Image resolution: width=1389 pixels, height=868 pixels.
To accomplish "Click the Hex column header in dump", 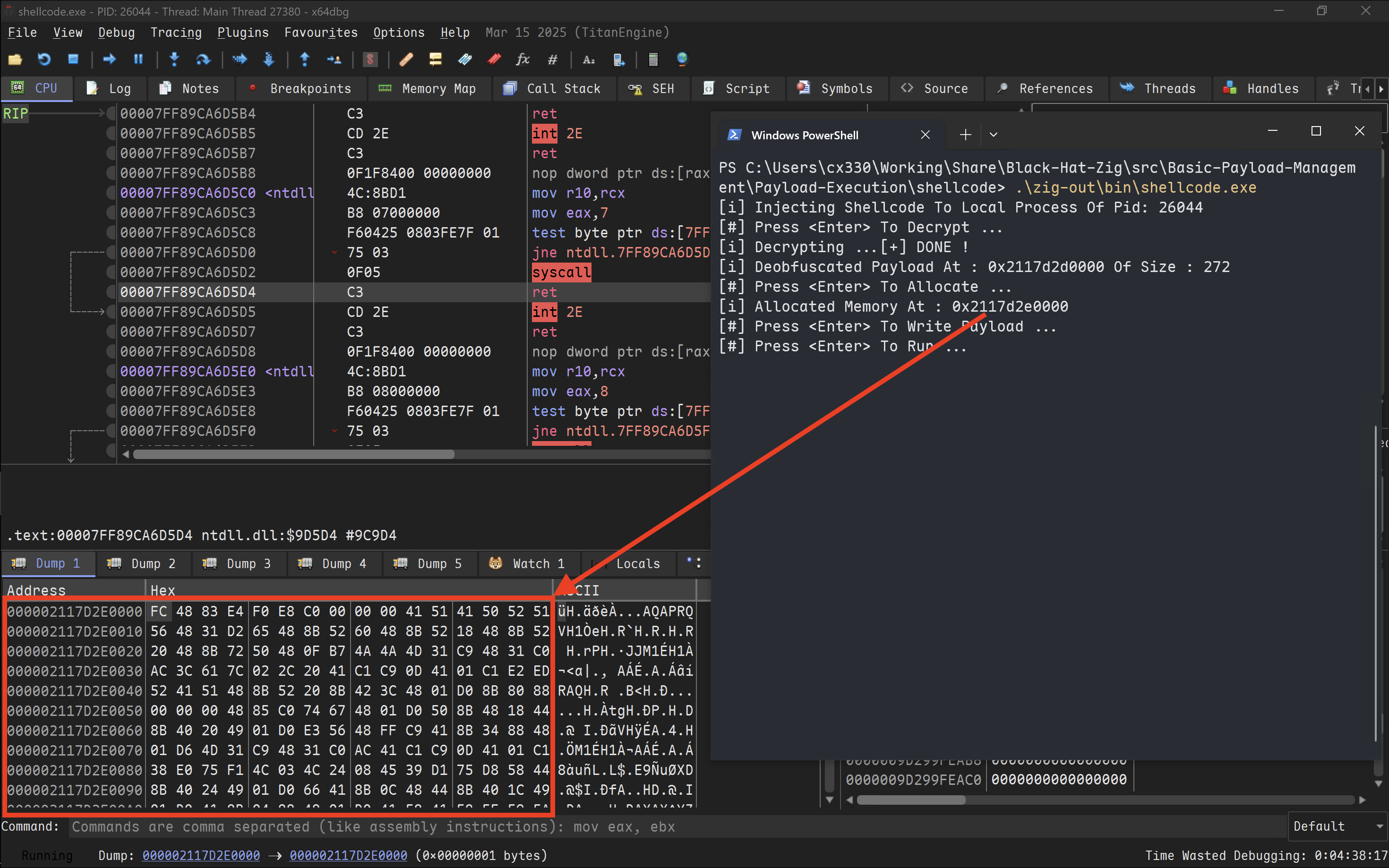I will [349, 591].
